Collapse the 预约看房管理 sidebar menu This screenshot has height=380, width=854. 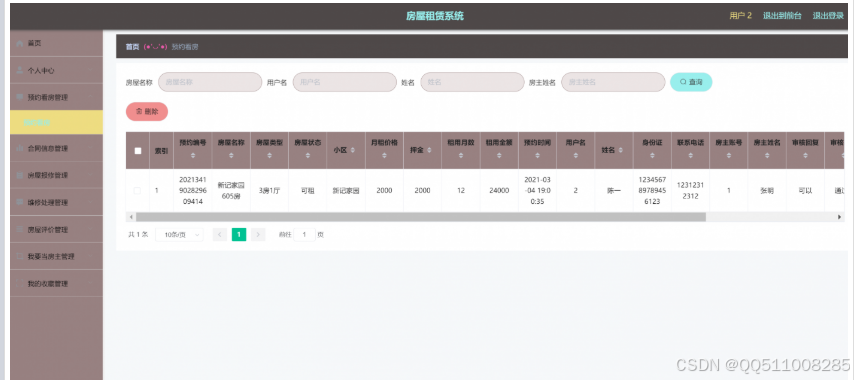click(56, 97)
